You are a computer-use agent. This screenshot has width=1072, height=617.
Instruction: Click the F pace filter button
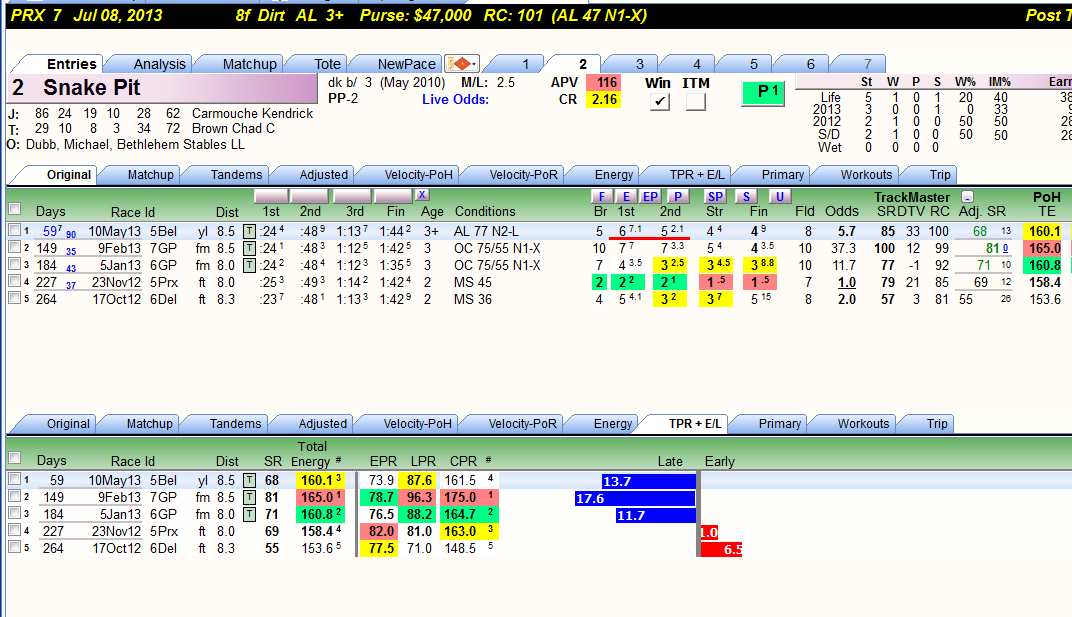[601, 196]
